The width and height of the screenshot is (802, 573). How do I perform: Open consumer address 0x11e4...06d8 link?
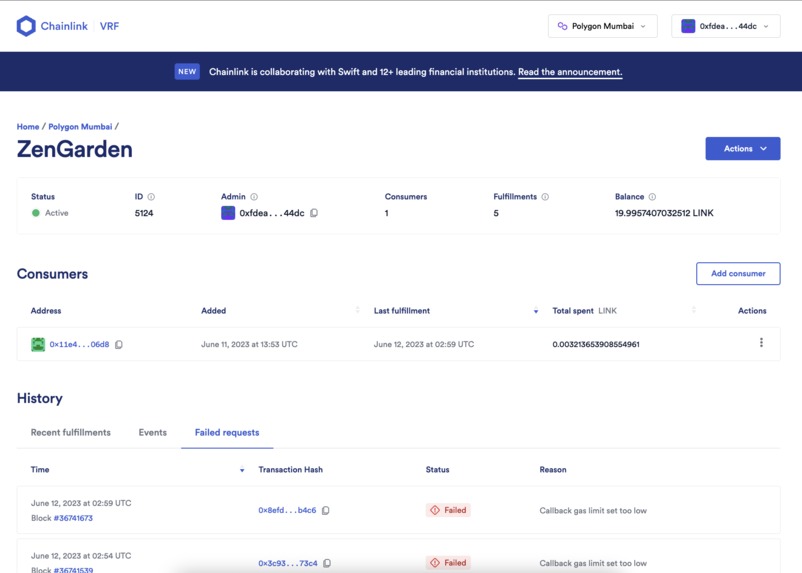(x=79, y=344)
